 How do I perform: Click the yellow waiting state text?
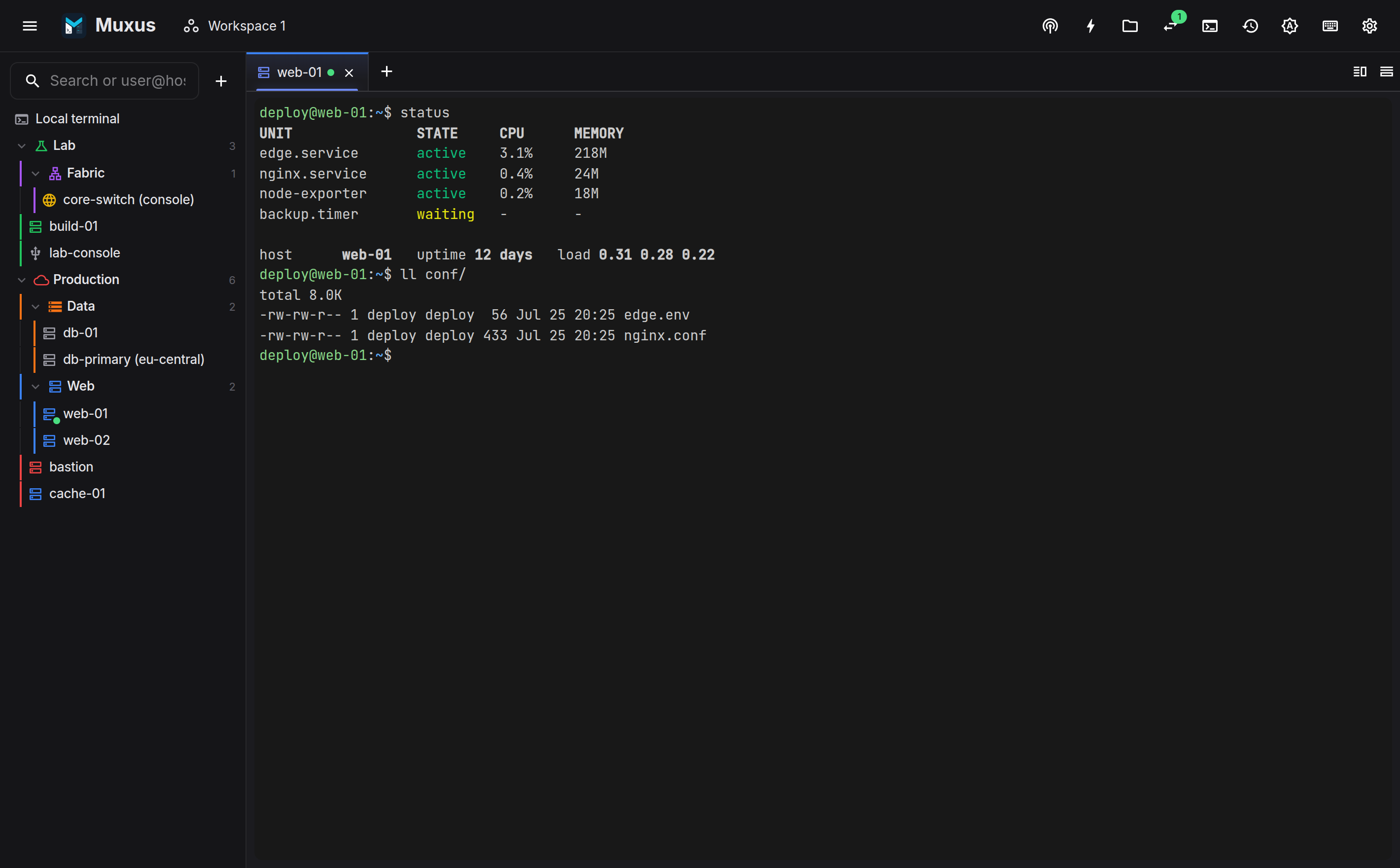(x=445, y=214)
